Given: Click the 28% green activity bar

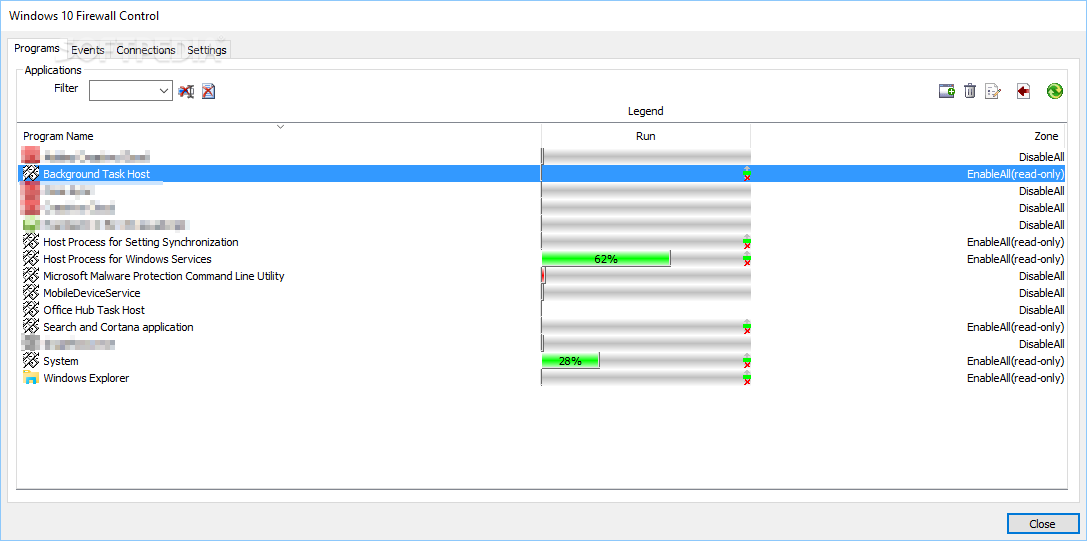Looking at the screenshot, I should 570,361.
